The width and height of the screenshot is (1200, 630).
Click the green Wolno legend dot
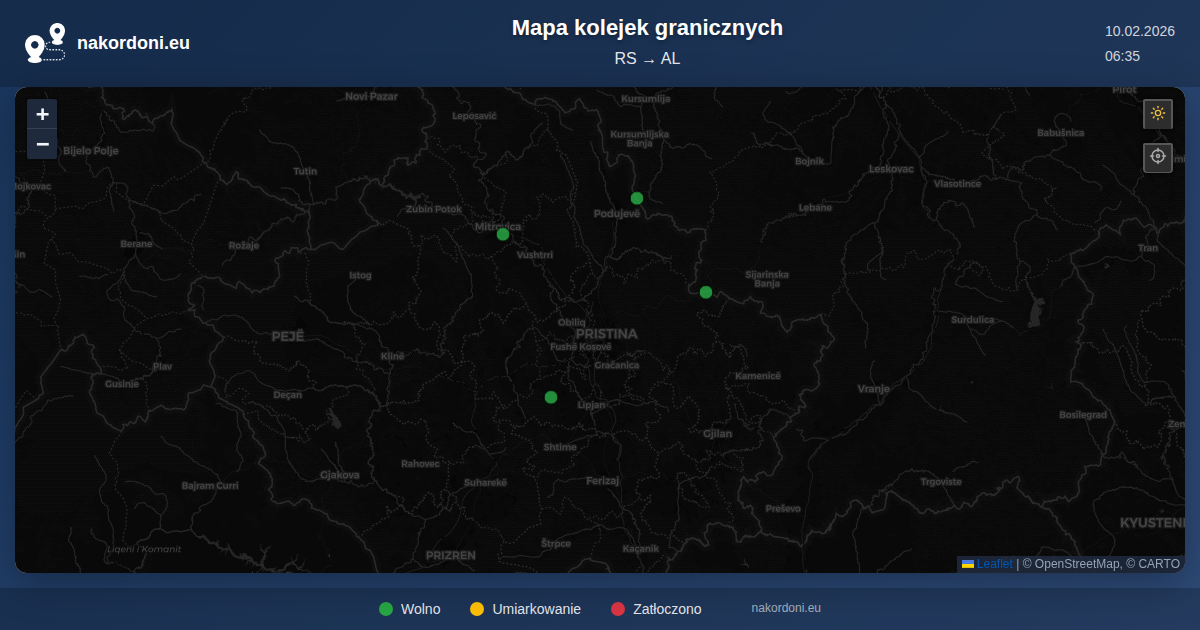(386, 609)
